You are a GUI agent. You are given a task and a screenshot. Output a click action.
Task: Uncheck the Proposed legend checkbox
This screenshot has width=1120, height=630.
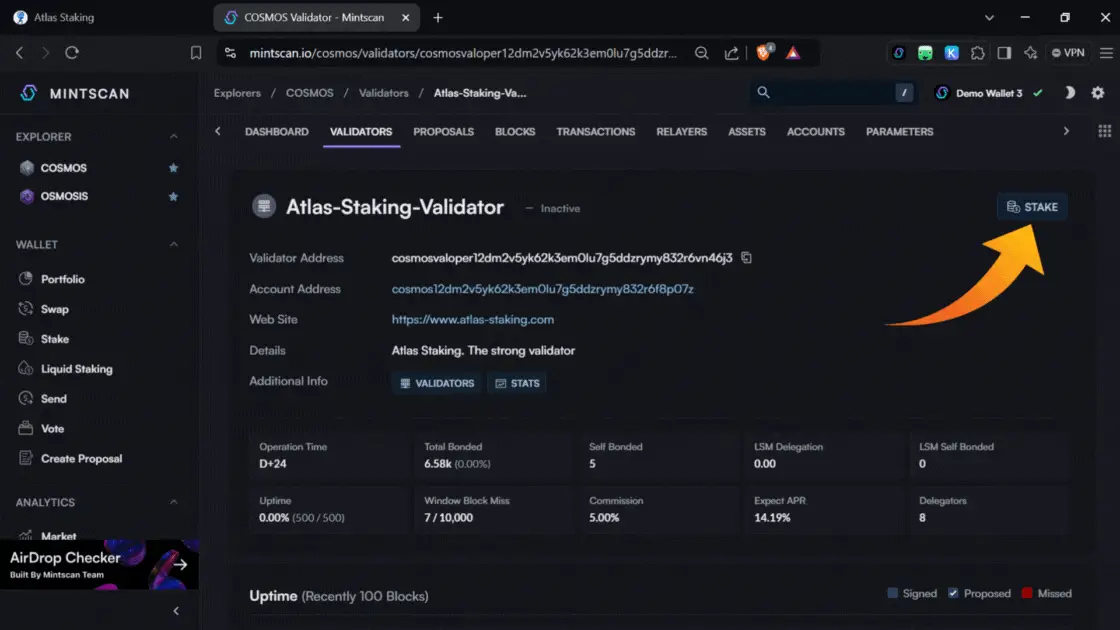point(953,593)
